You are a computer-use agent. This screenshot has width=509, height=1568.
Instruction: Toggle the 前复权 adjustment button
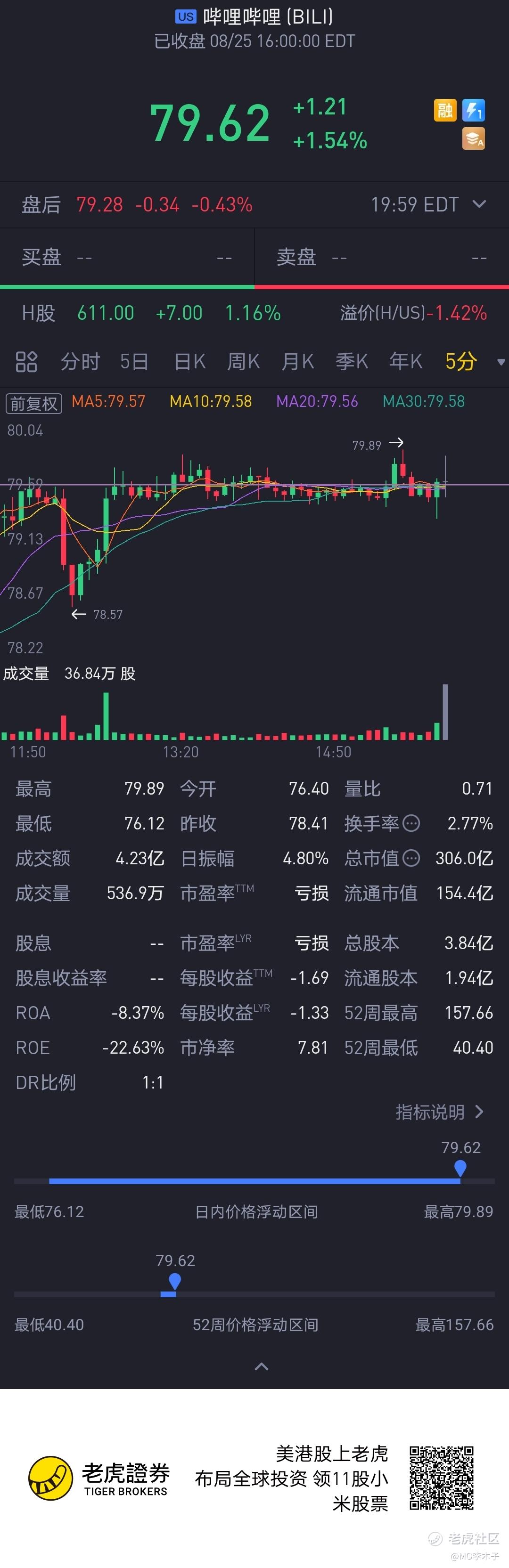coord(33,403)
